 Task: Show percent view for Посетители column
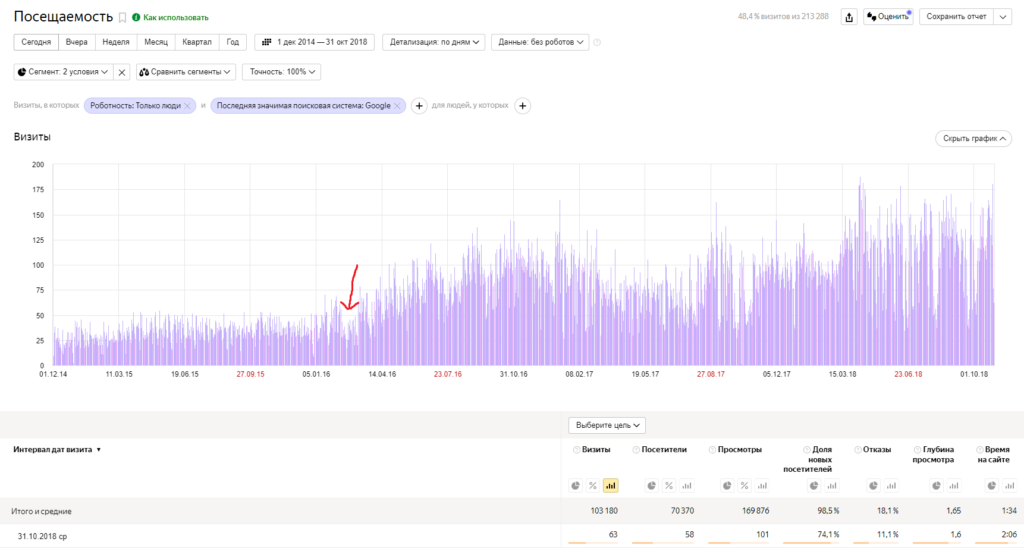(669, 485)
